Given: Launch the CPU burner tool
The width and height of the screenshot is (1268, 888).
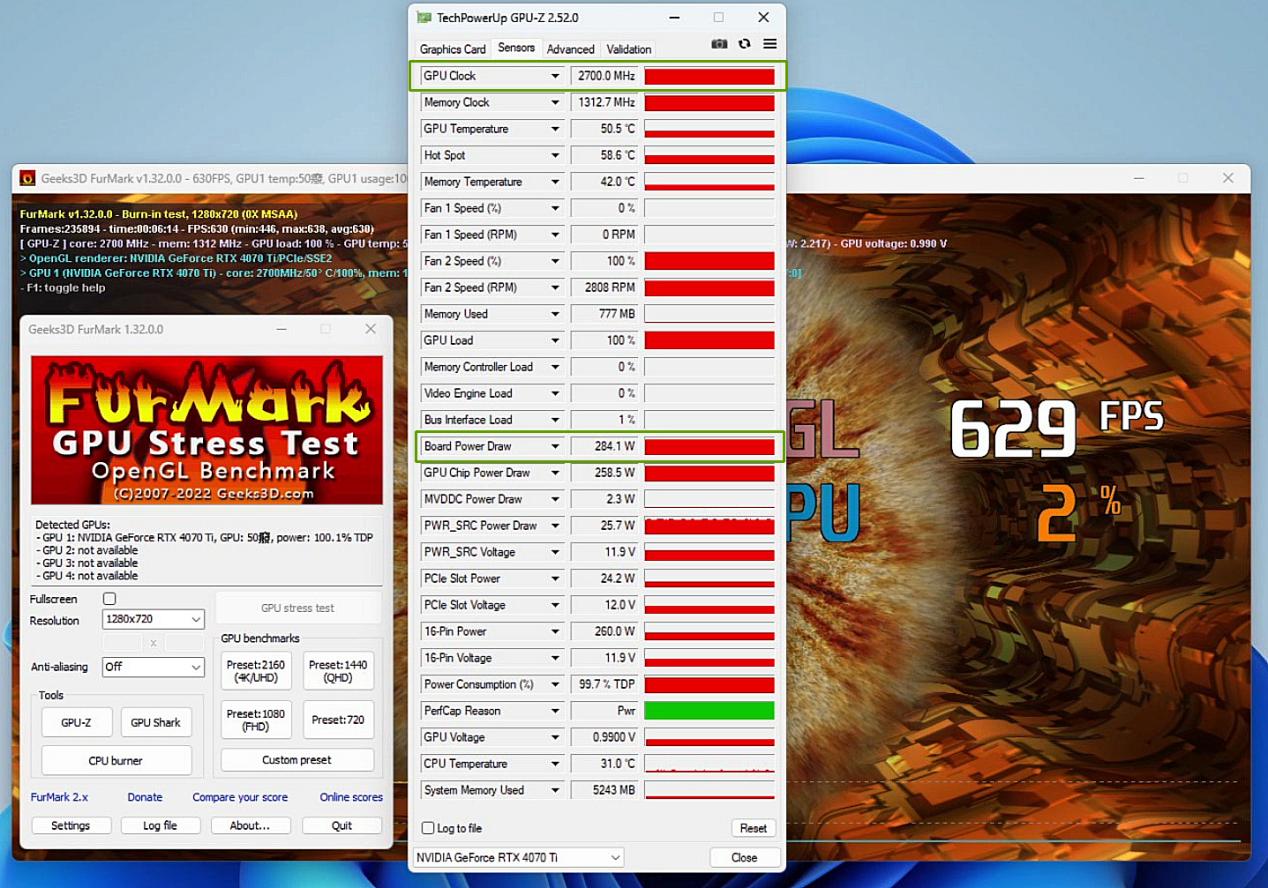Looking at the screenshot, I should coord(116,761).
